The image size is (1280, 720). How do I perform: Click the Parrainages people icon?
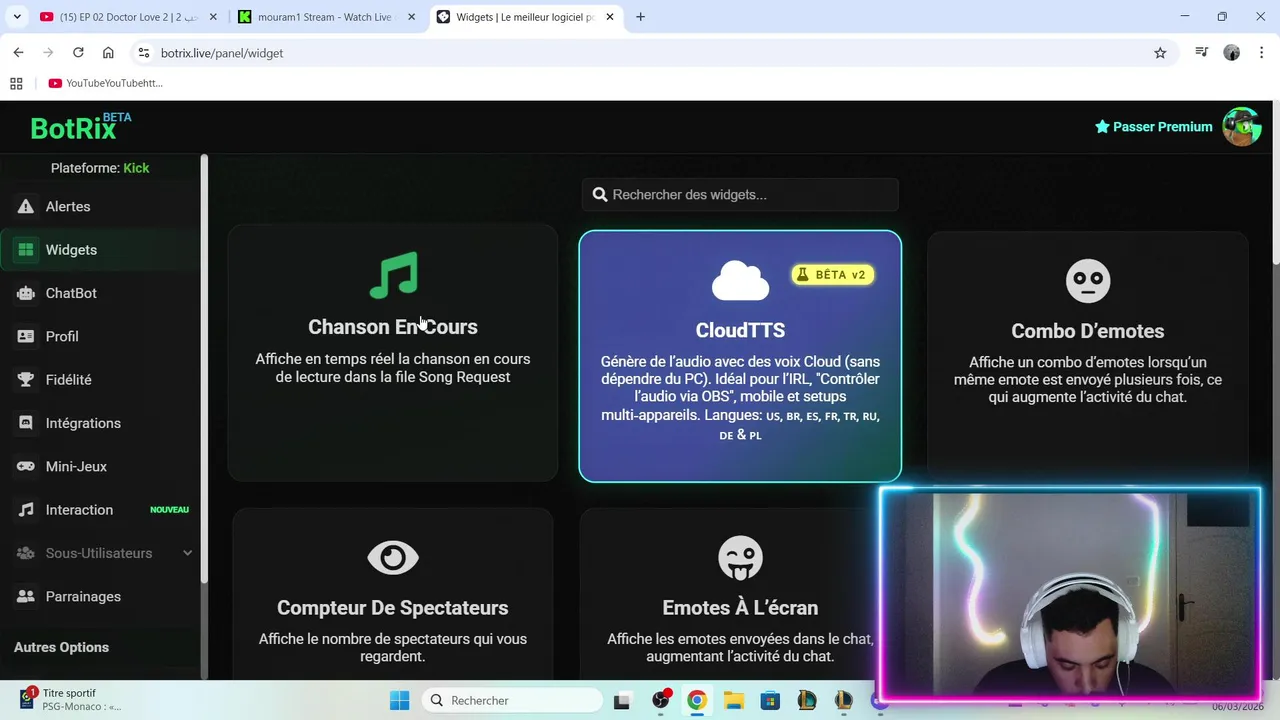coord(26,596)
